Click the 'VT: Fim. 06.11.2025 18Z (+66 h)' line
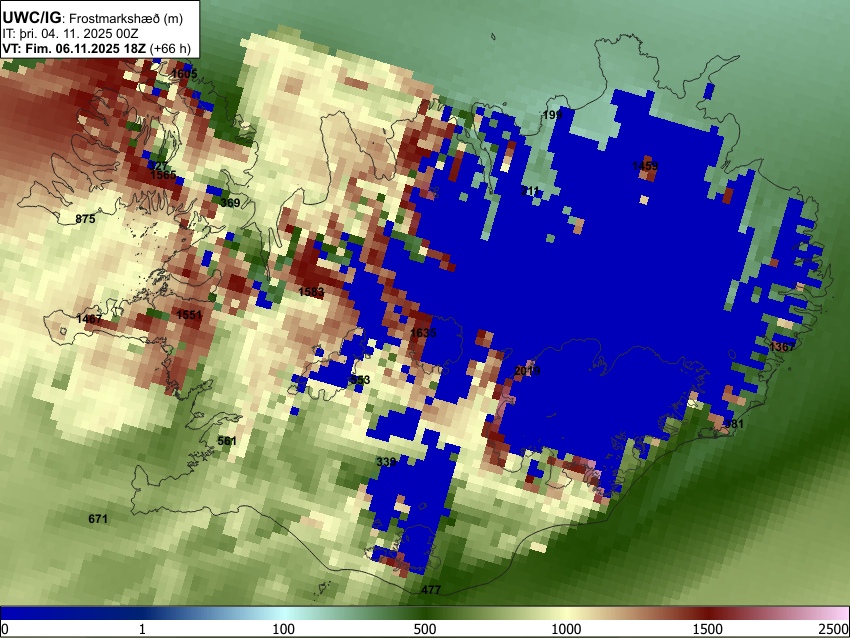850x638 pixels. pos(96,48)
